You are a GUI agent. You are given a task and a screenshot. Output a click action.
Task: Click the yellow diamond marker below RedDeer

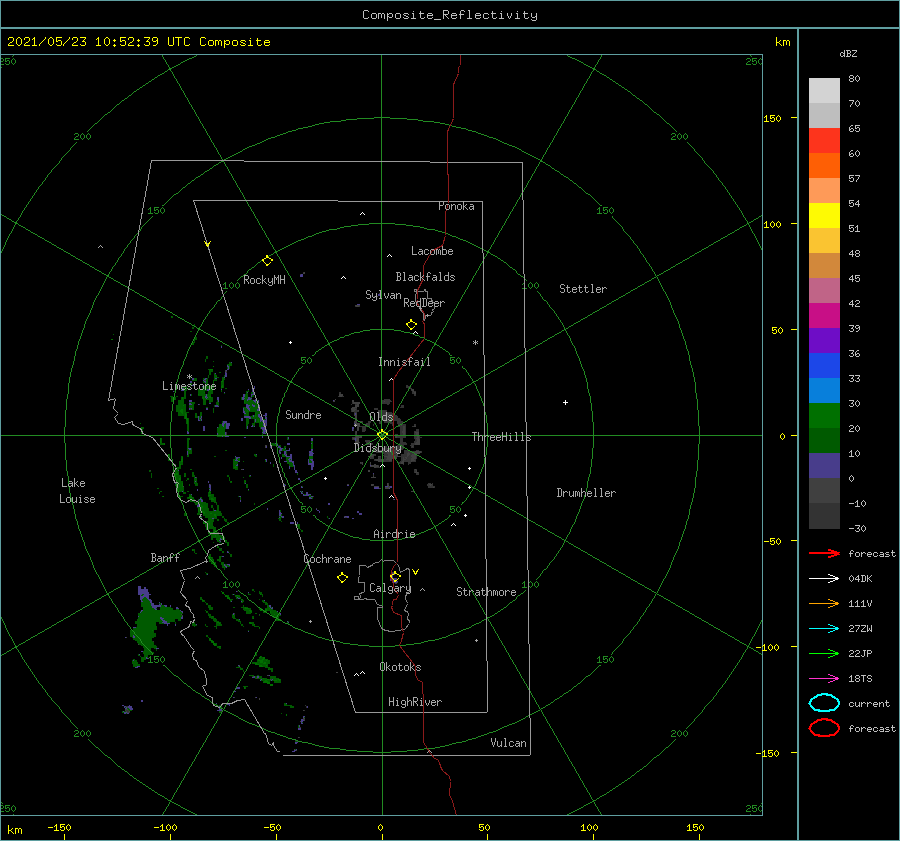pyautogui.click(x=411, y=325)
